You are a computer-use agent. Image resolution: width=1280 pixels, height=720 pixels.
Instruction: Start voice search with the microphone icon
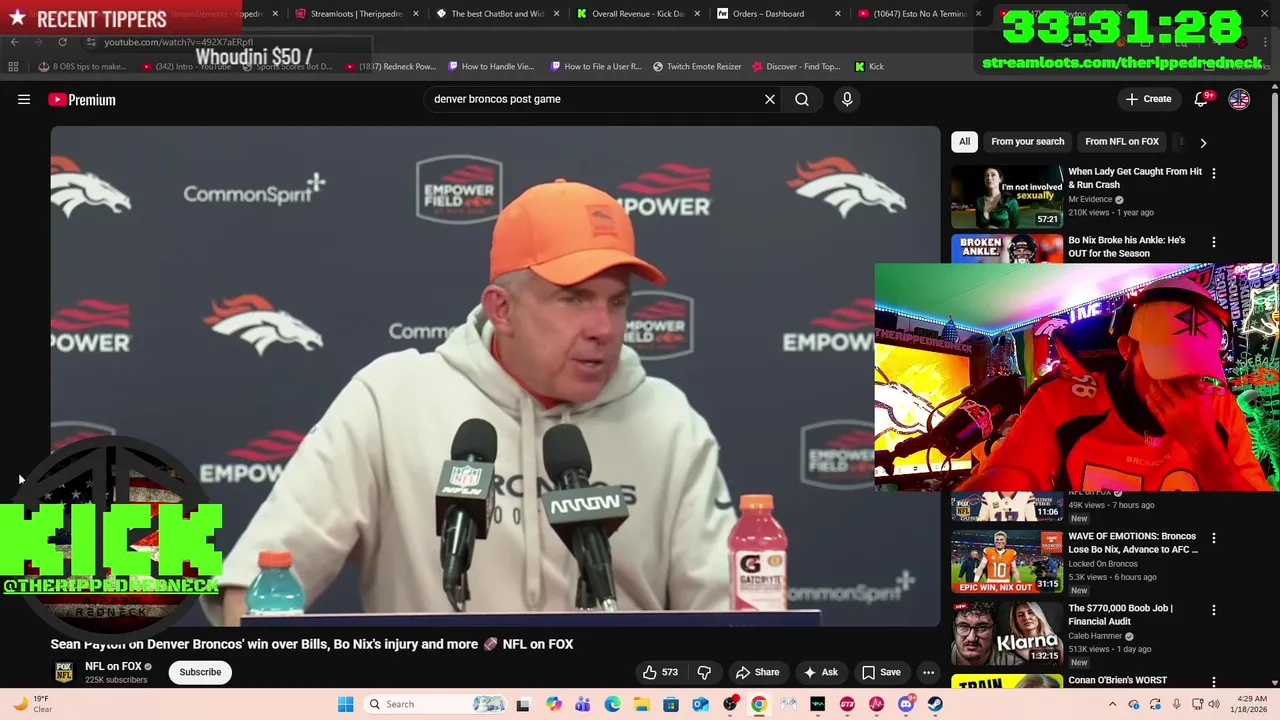tap(847, 99)
